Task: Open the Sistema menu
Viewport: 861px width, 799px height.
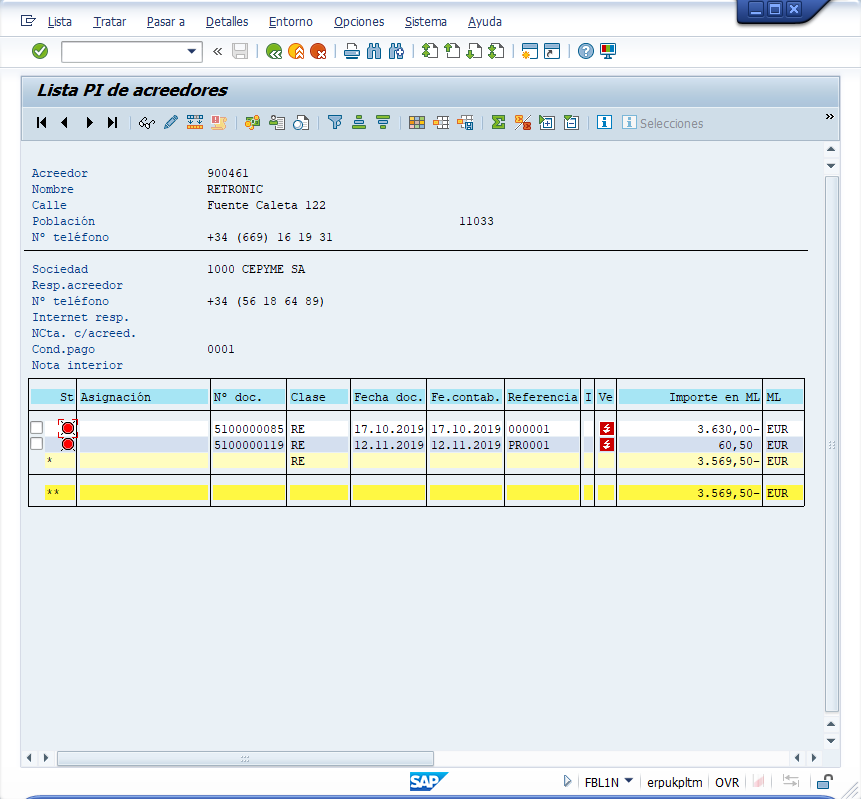Action: point(425,21)
